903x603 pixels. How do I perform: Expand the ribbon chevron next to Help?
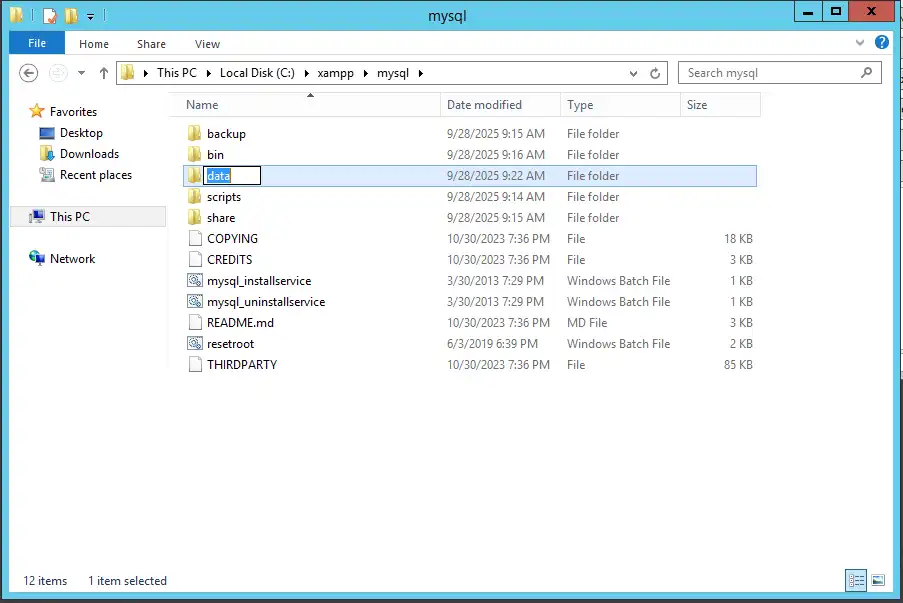pyautogui.click(x=858, y=43)
